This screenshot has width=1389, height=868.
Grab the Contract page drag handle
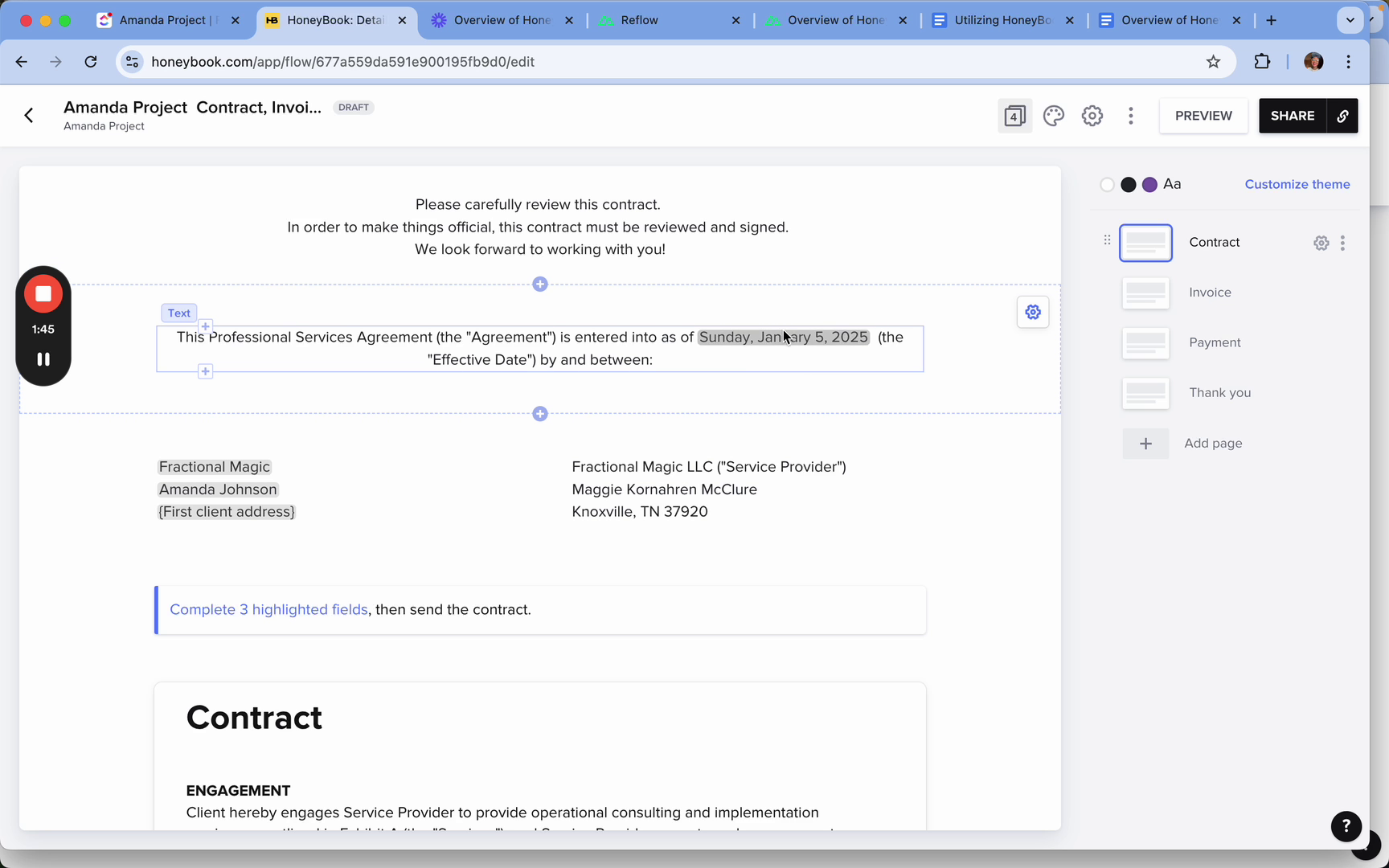[1107, 240]
